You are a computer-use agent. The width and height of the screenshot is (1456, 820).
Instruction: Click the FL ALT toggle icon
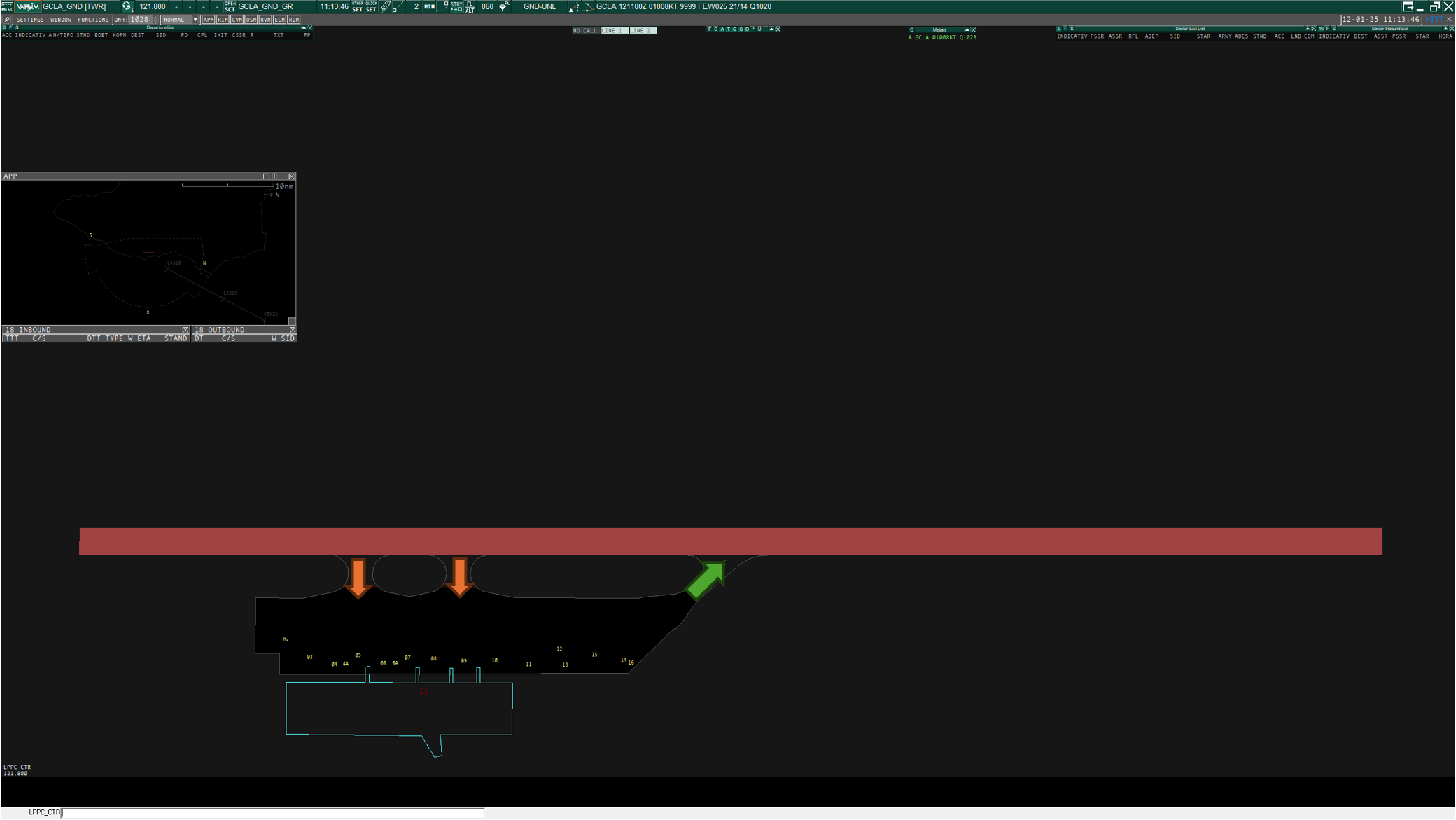[x=470, y=6]
